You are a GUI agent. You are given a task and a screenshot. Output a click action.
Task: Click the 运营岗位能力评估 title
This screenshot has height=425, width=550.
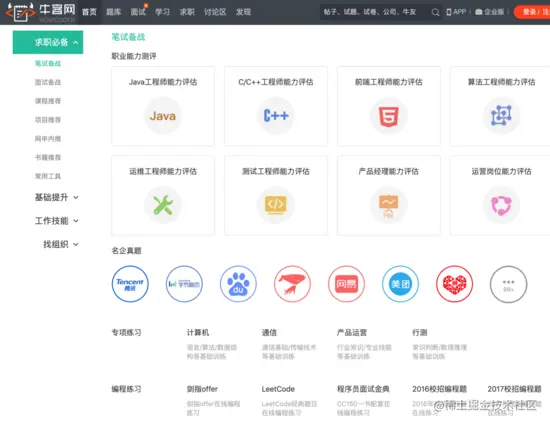(502, 171)
